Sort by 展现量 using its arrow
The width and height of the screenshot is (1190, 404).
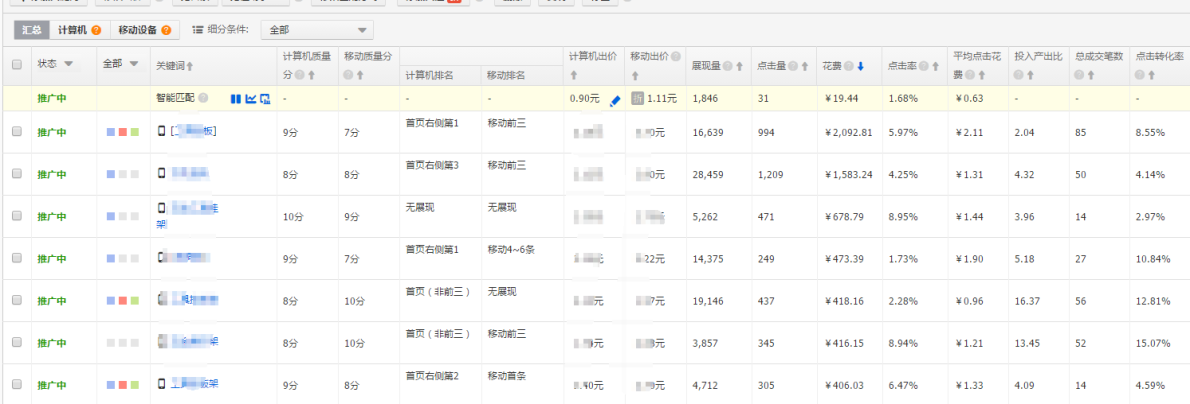pyautogui.click(x=739, y=66)
